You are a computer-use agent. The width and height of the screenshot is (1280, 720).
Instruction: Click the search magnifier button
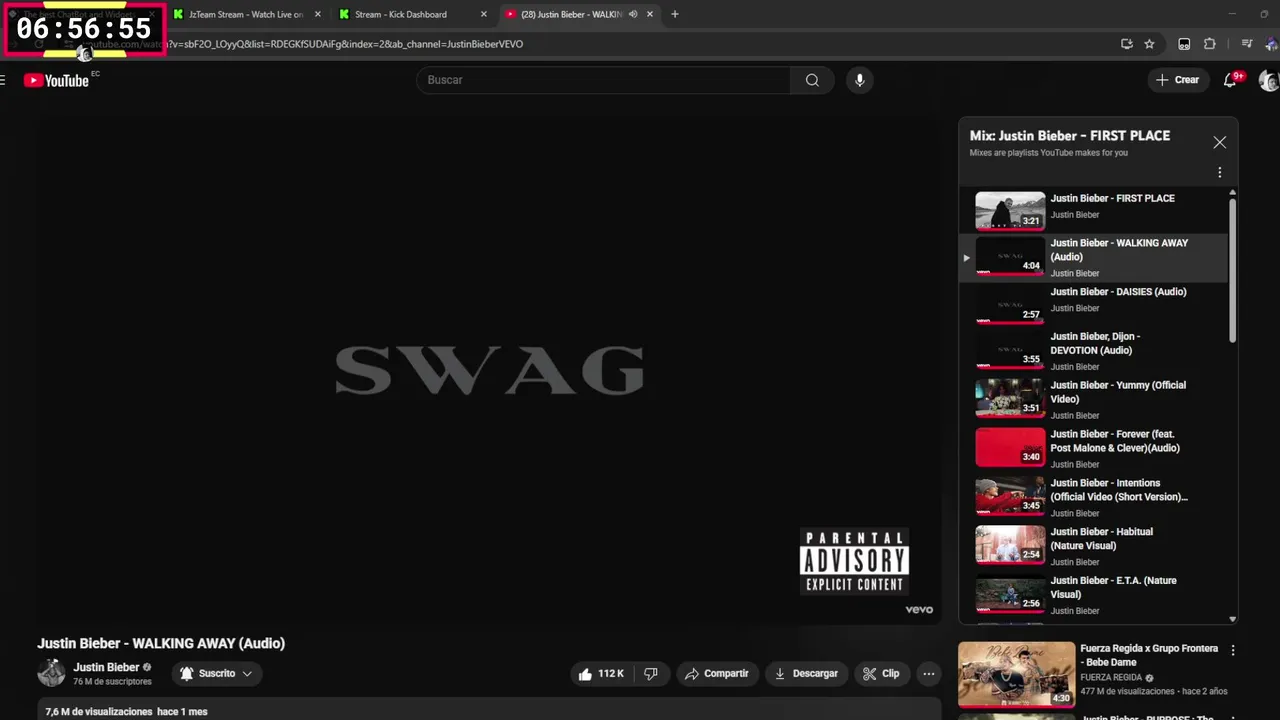point(812,80)
